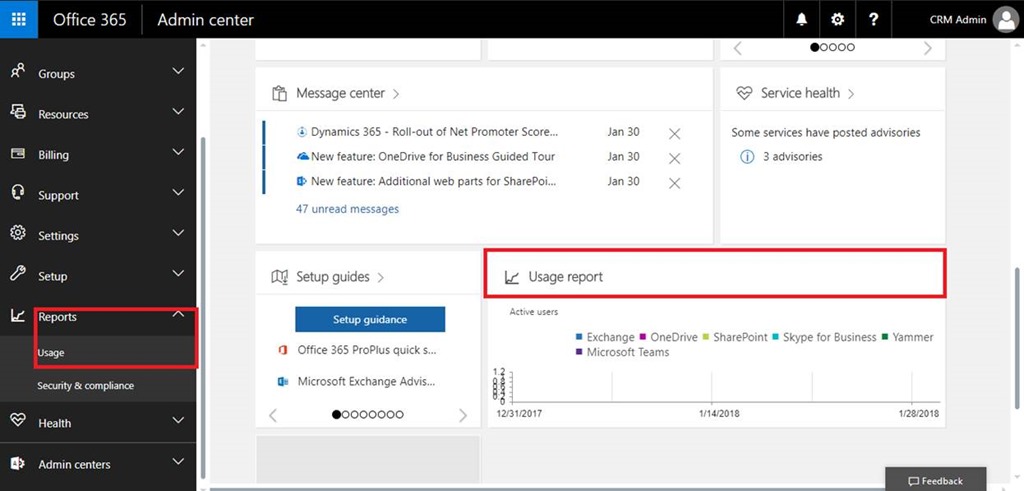Click the Service health heart icon
The image size is (1024, 491).
pos(744,93)
